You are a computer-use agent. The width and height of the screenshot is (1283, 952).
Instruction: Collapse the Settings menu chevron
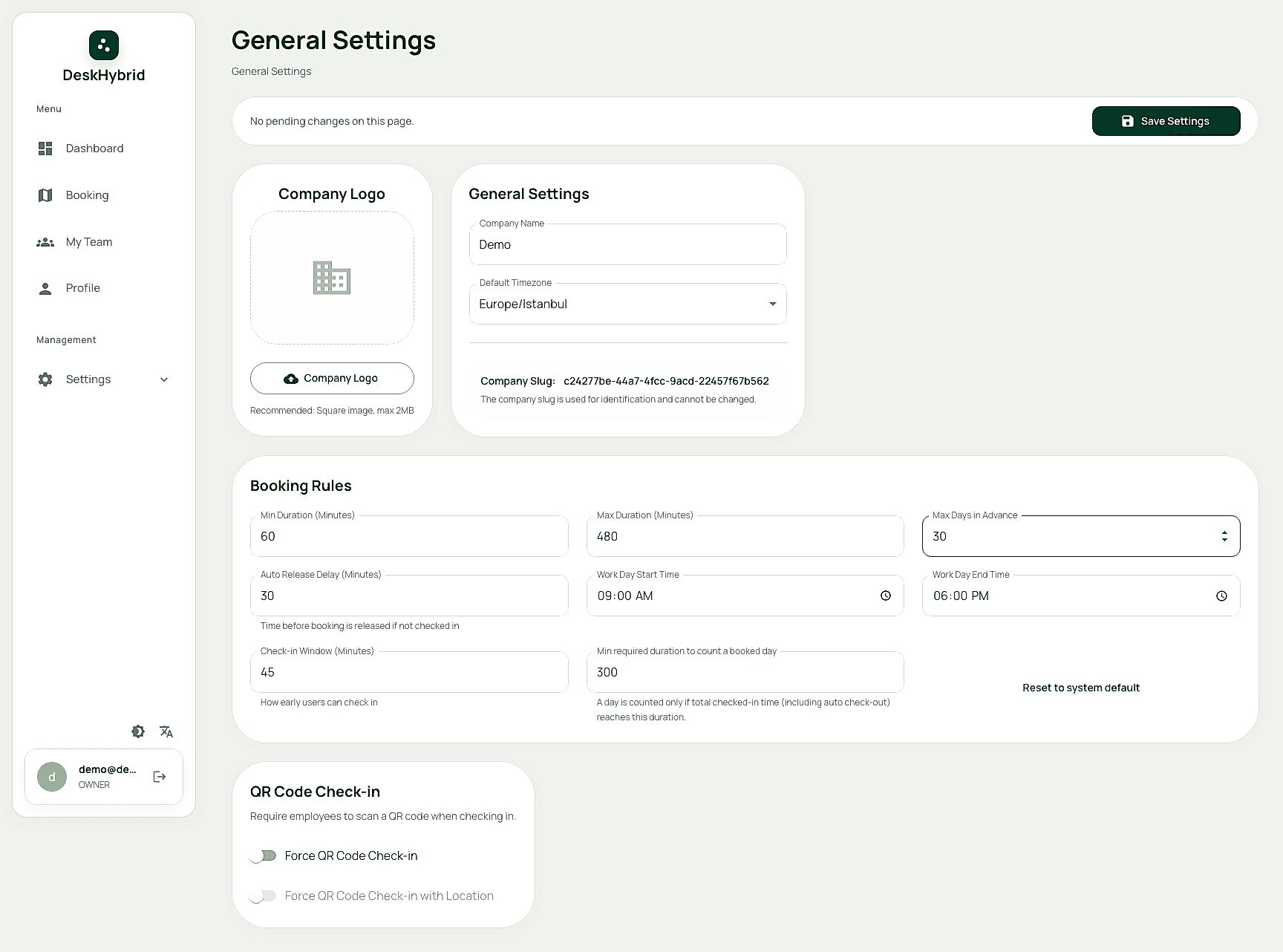pyautogui.click(x=163, y=379)
